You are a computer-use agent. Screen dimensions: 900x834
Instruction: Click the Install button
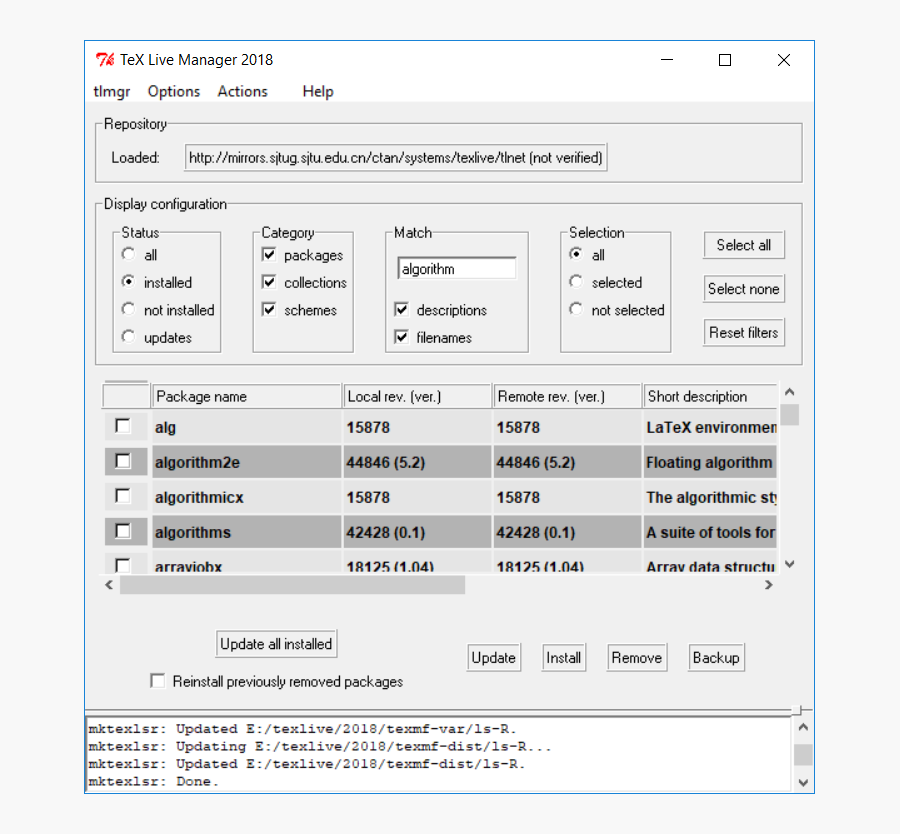pos(564,658)
